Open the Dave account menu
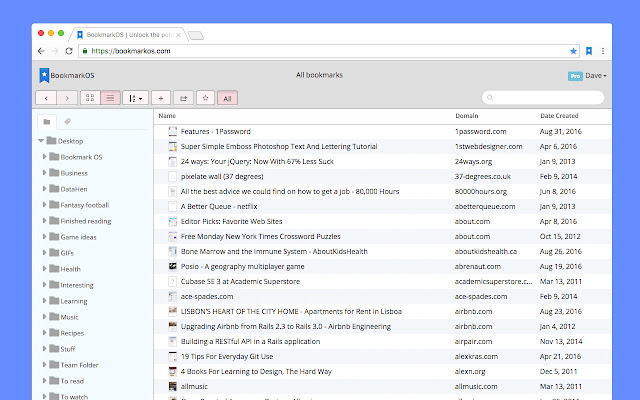 [596, 75]
